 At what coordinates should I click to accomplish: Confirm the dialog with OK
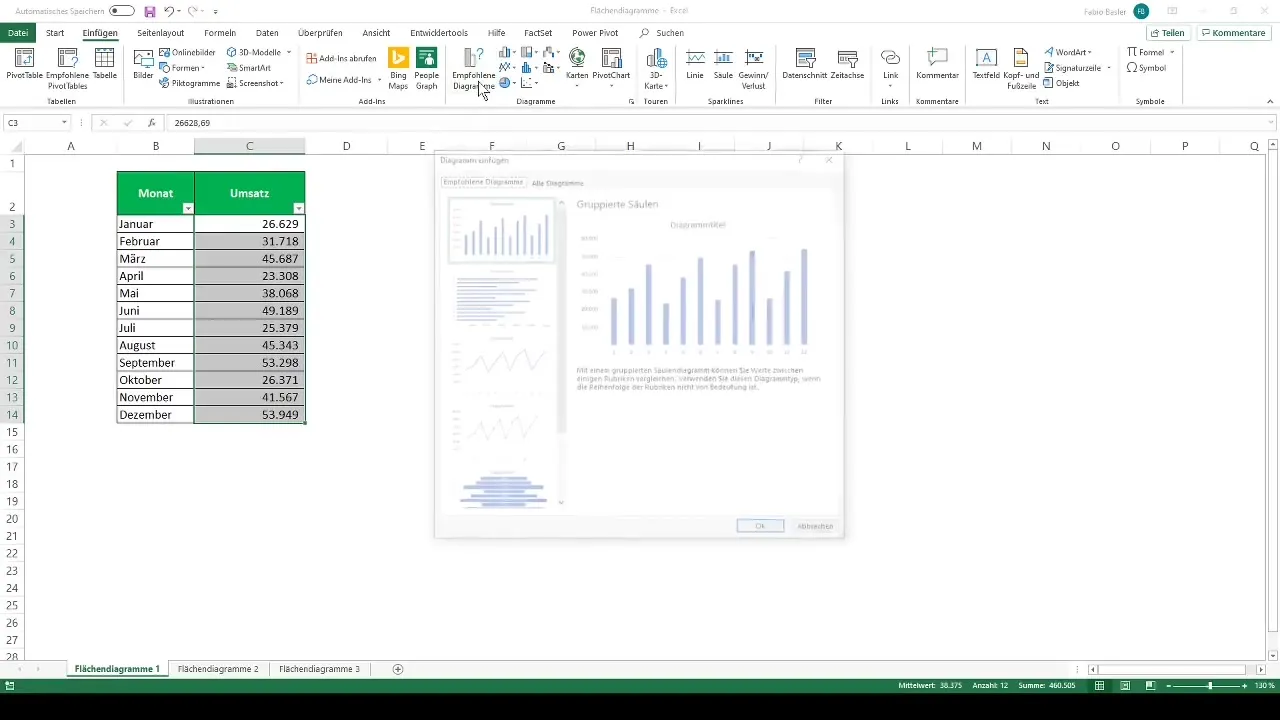760,526
